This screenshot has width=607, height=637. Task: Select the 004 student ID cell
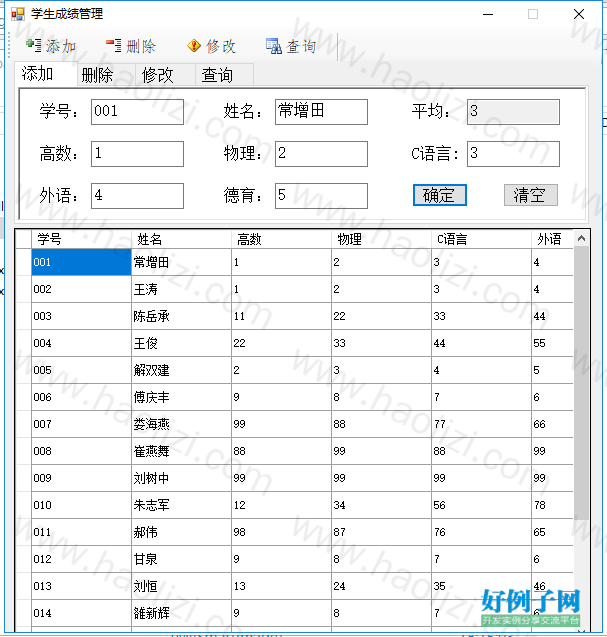[81, 343]
